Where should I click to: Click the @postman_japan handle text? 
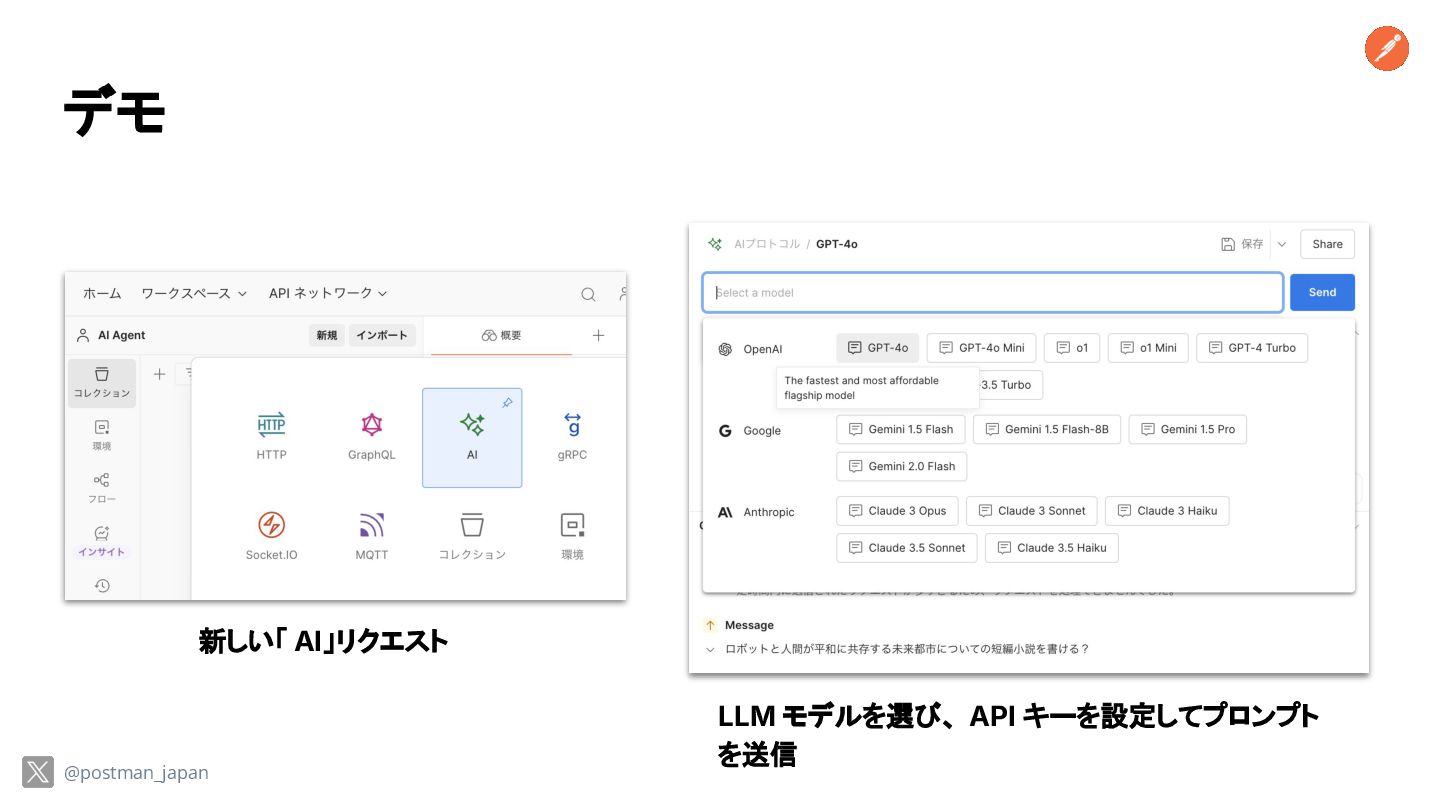[x=136, y=773]
